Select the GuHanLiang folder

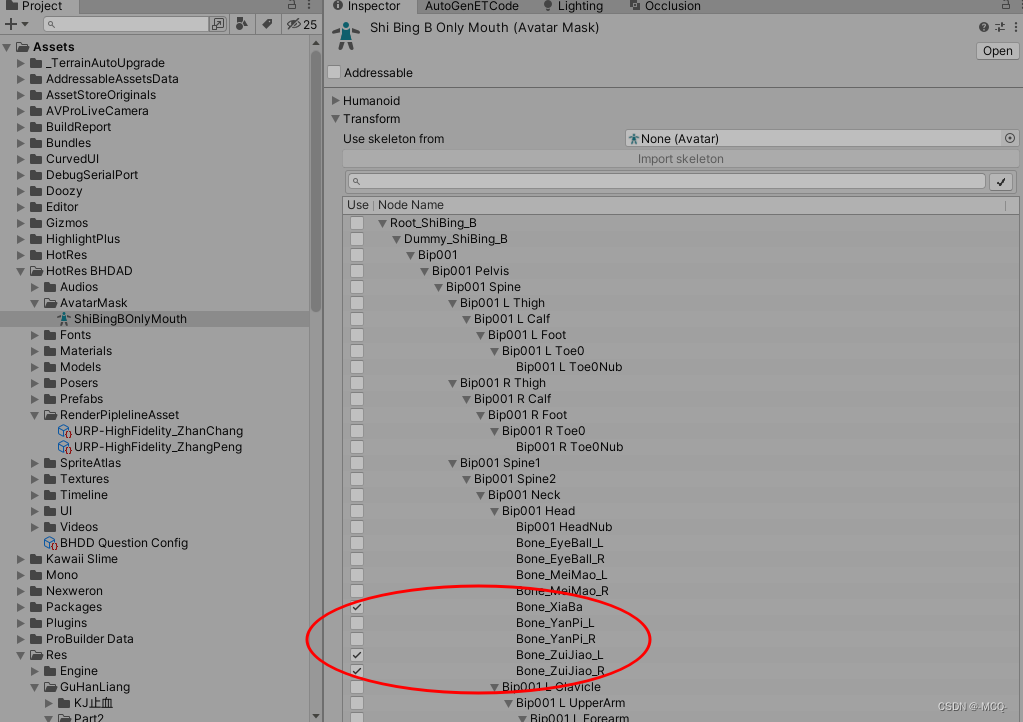point(95,687)
